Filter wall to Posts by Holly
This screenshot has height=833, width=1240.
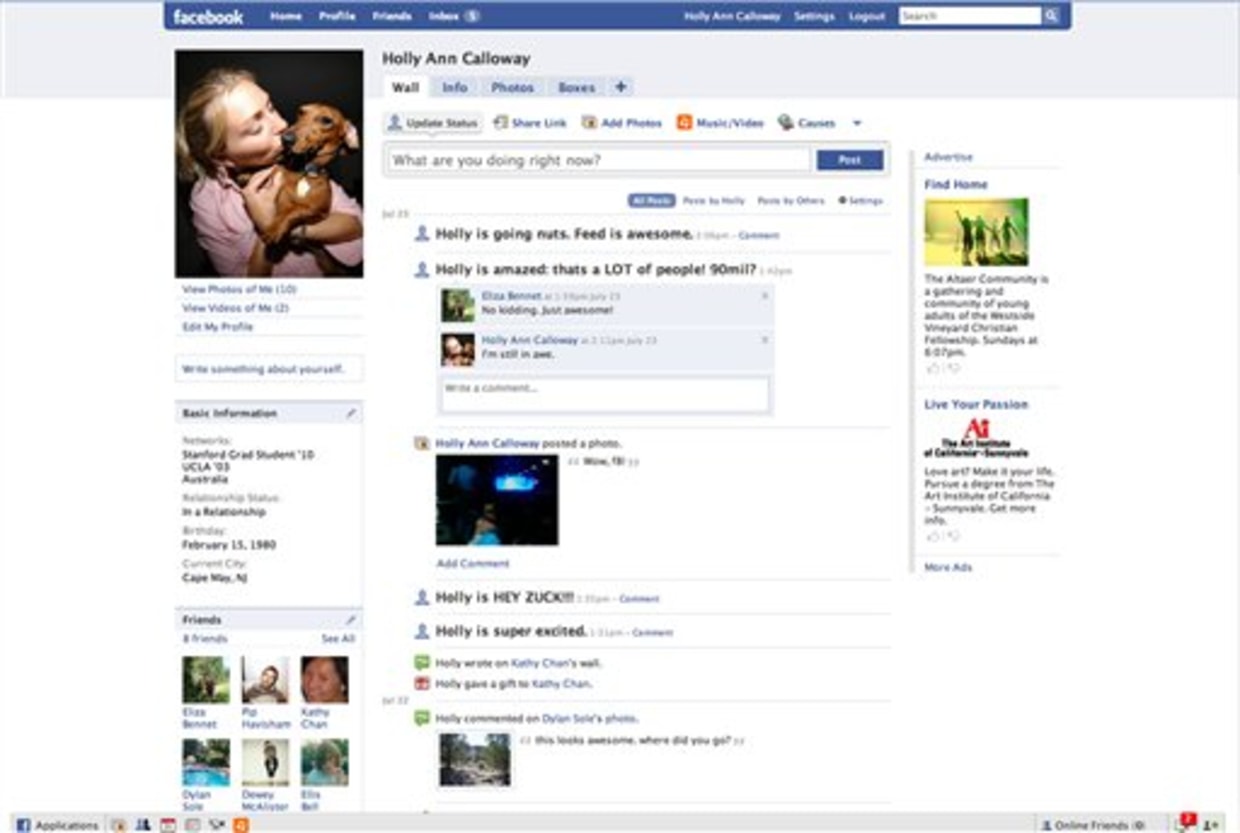point(714,201)
